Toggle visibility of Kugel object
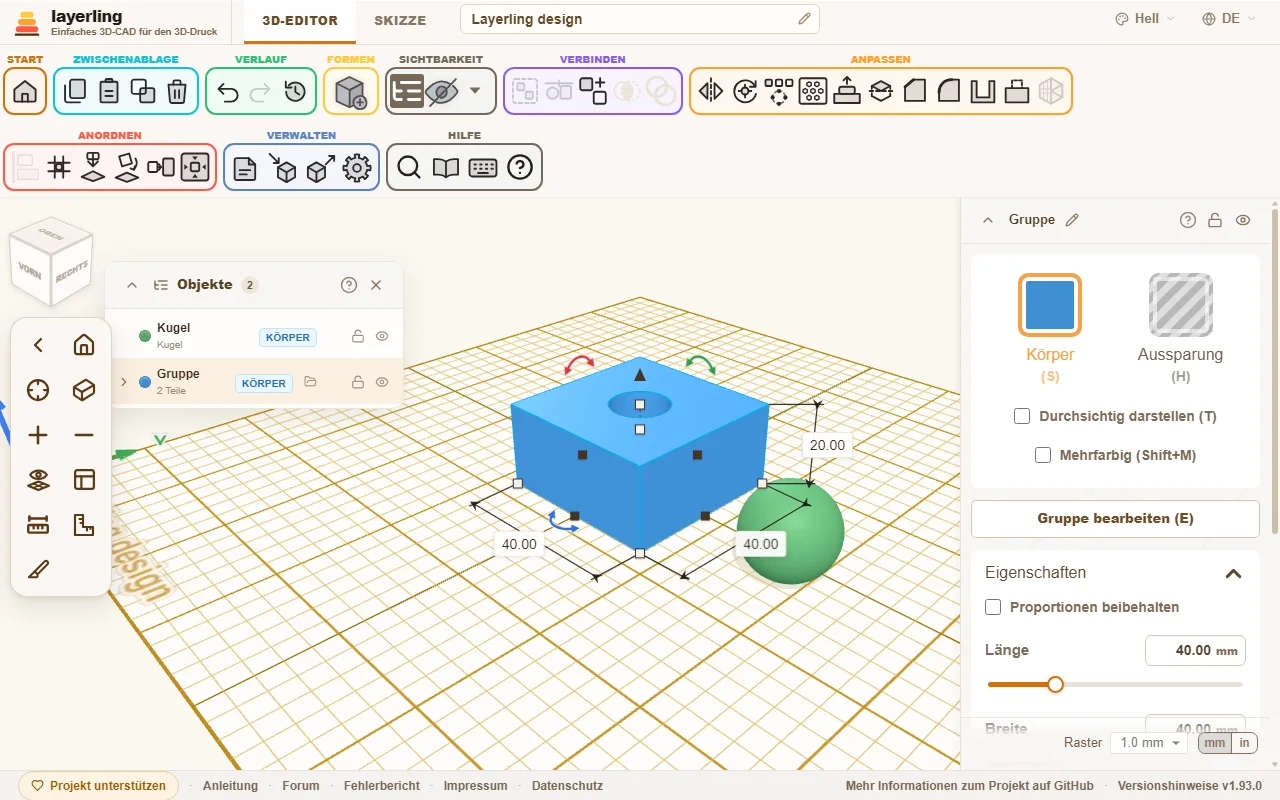 [382, 337]
